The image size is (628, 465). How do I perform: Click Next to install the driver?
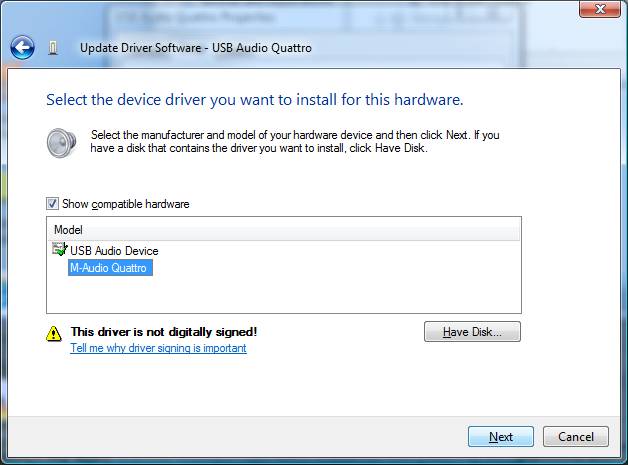[x=501, y=437]
